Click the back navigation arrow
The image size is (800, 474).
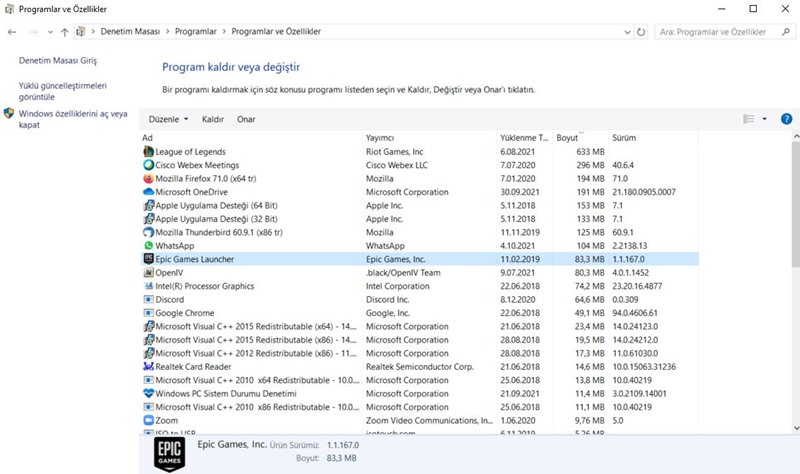[12, 32]
